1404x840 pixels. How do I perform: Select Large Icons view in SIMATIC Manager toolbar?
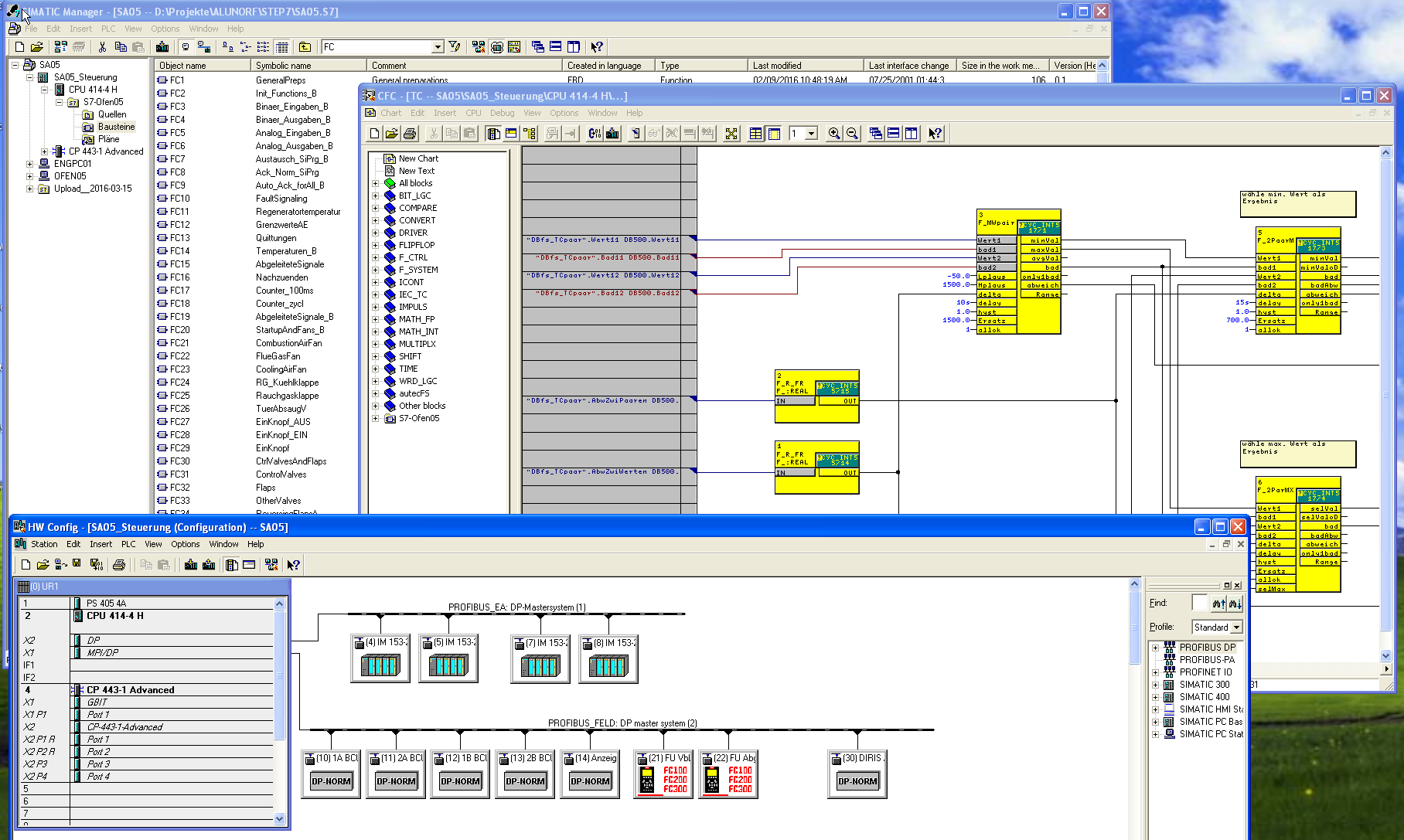coord(228,47)
